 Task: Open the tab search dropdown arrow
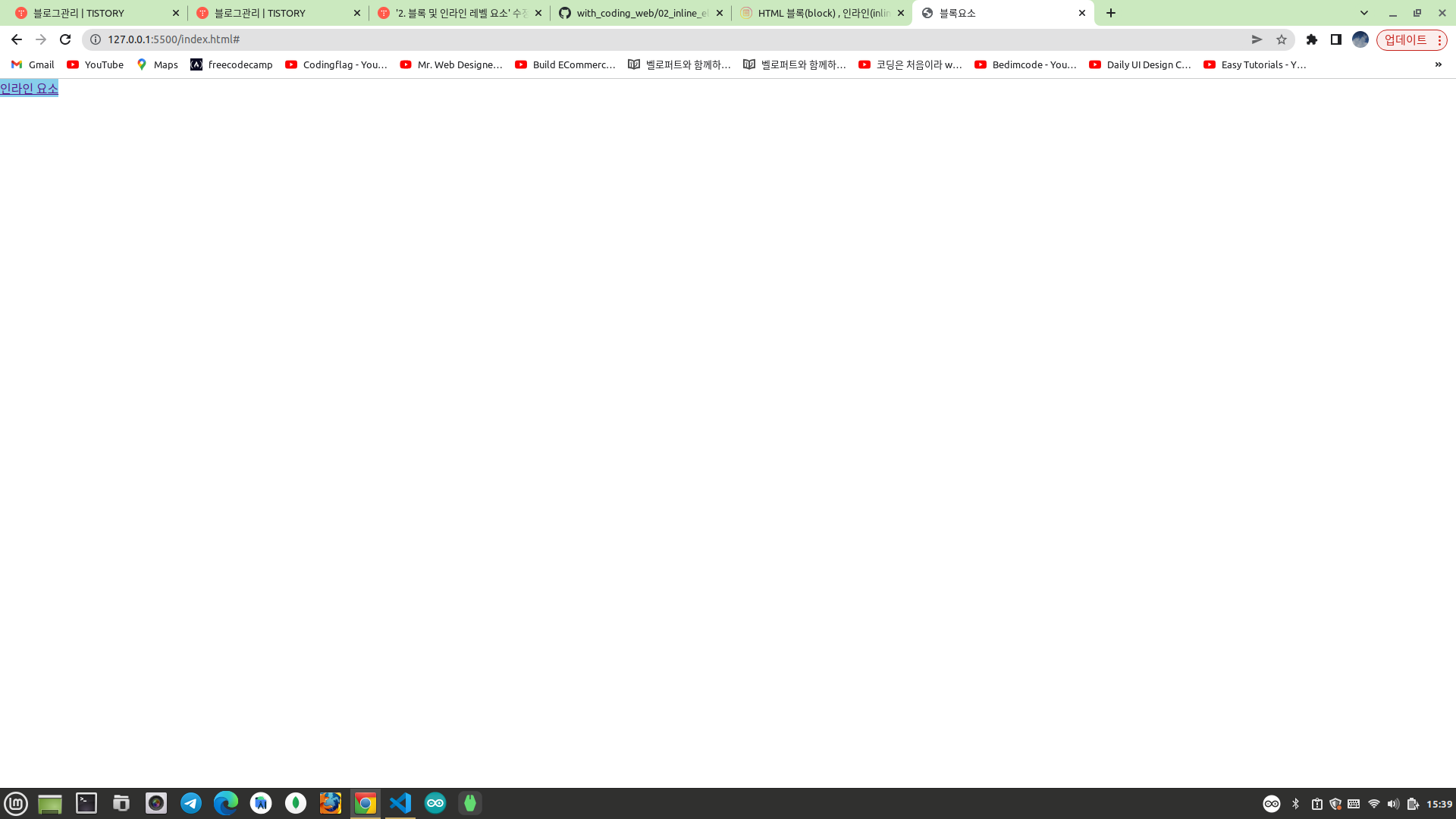click(x=1364, y=13)
